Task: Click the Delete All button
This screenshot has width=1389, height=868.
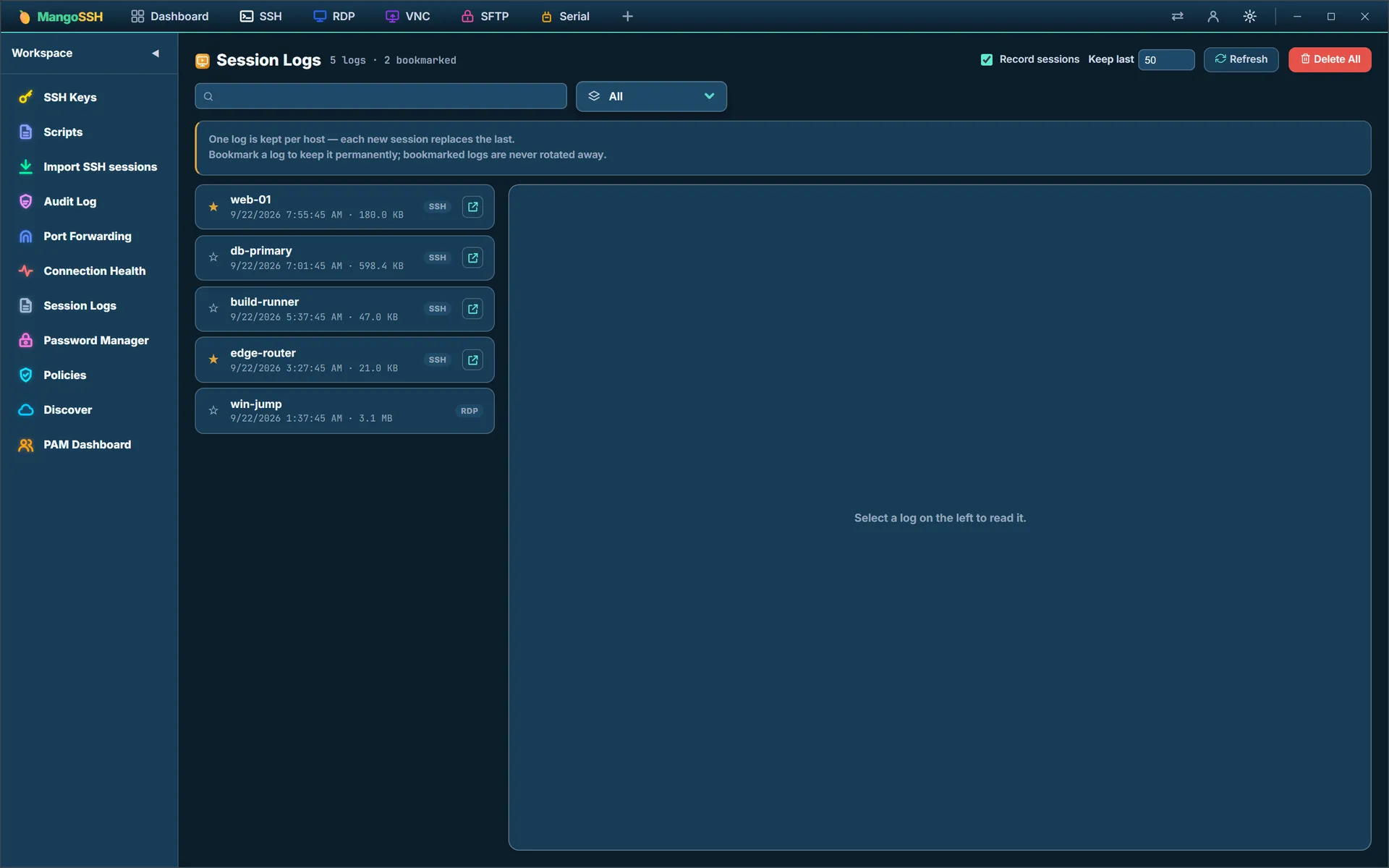Action: pos(1330,59)
